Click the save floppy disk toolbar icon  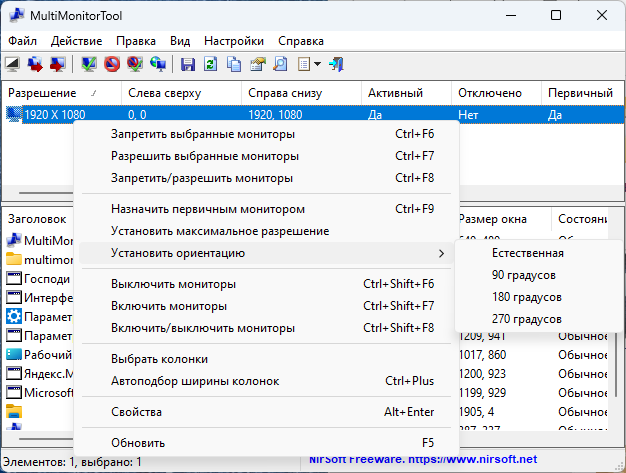click(188, 64)
